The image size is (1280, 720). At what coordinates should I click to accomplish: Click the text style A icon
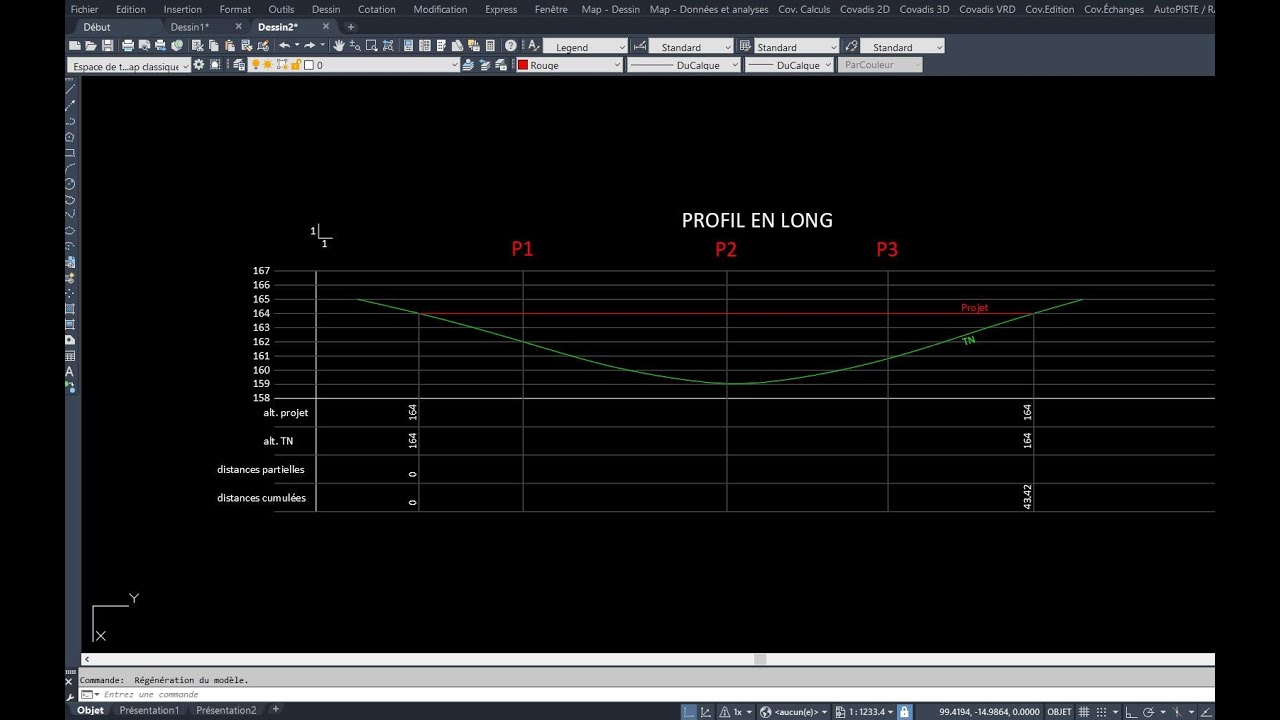pos(533,45)
